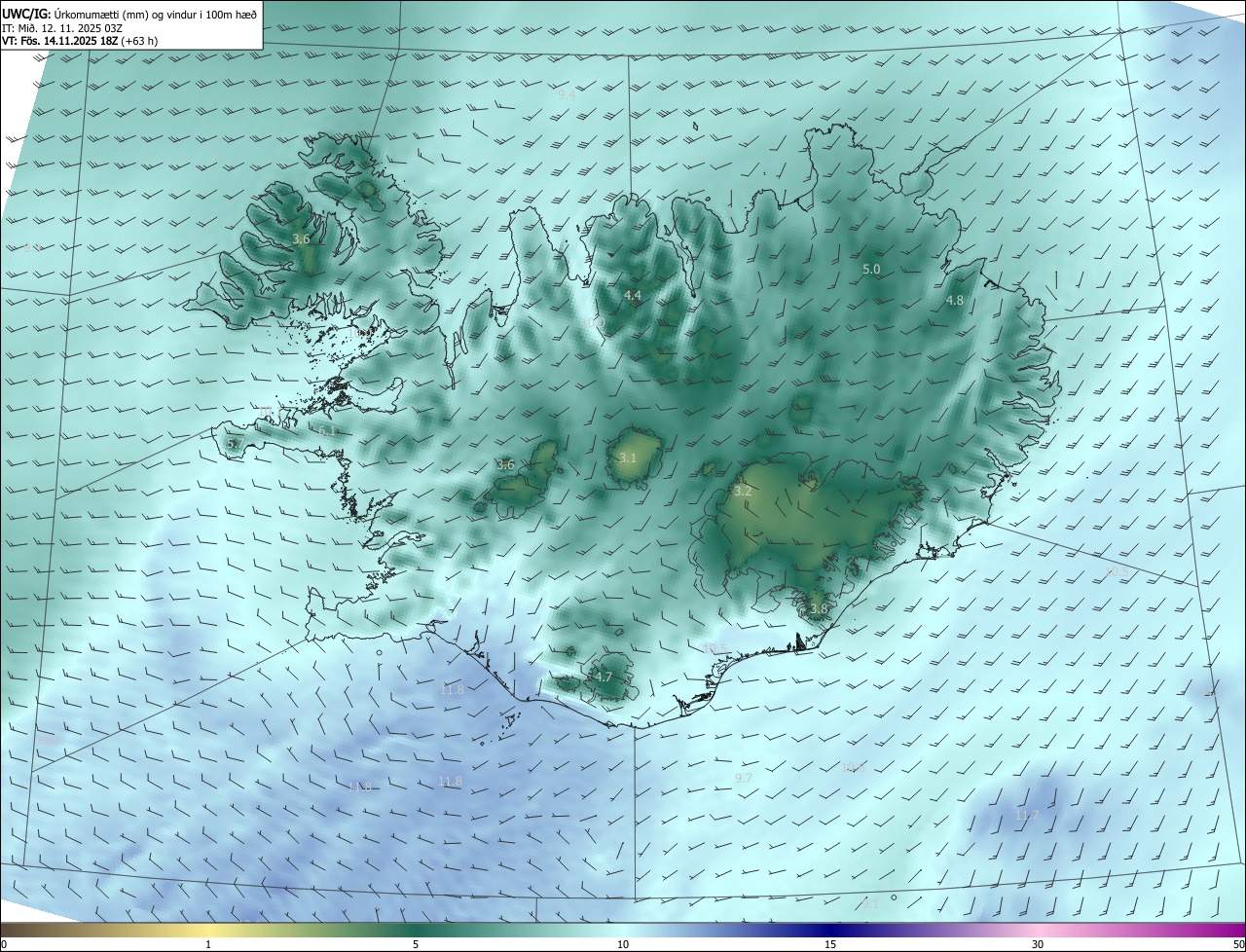
Task: Click the 9.1 value just above the color scale
Action: [870, 904]
